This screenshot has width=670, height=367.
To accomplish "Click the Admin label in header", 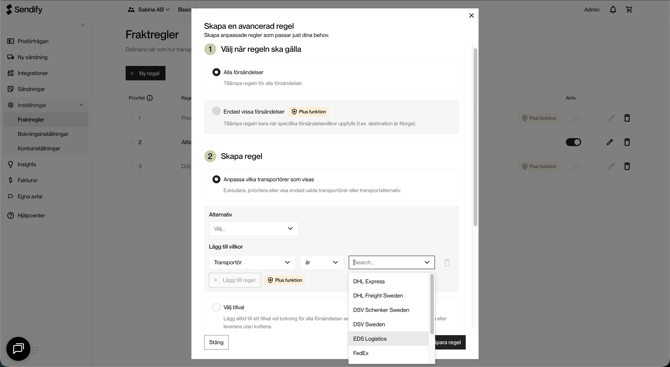I will point(591,9).
